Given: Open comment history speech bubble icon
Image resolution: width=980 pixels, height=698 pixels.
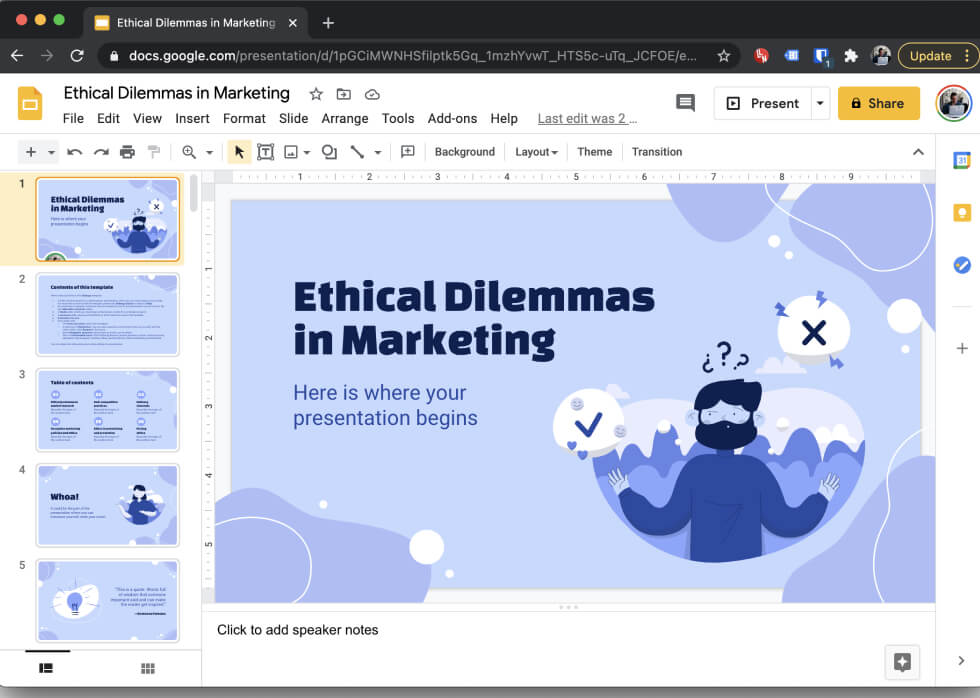Looking at the screenshot, I should [x=685, y=103].
